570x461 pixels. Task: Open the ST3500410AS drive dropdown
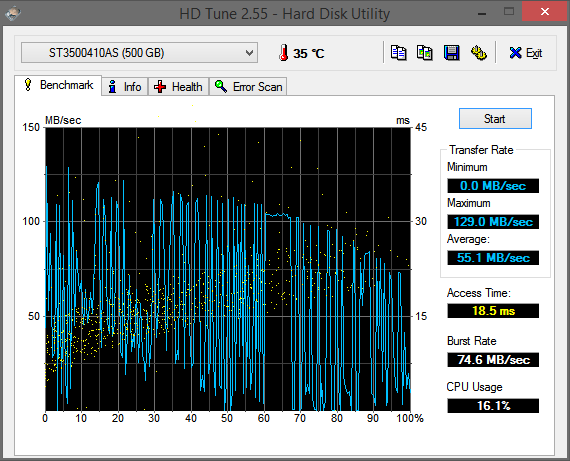coord(140,53)
